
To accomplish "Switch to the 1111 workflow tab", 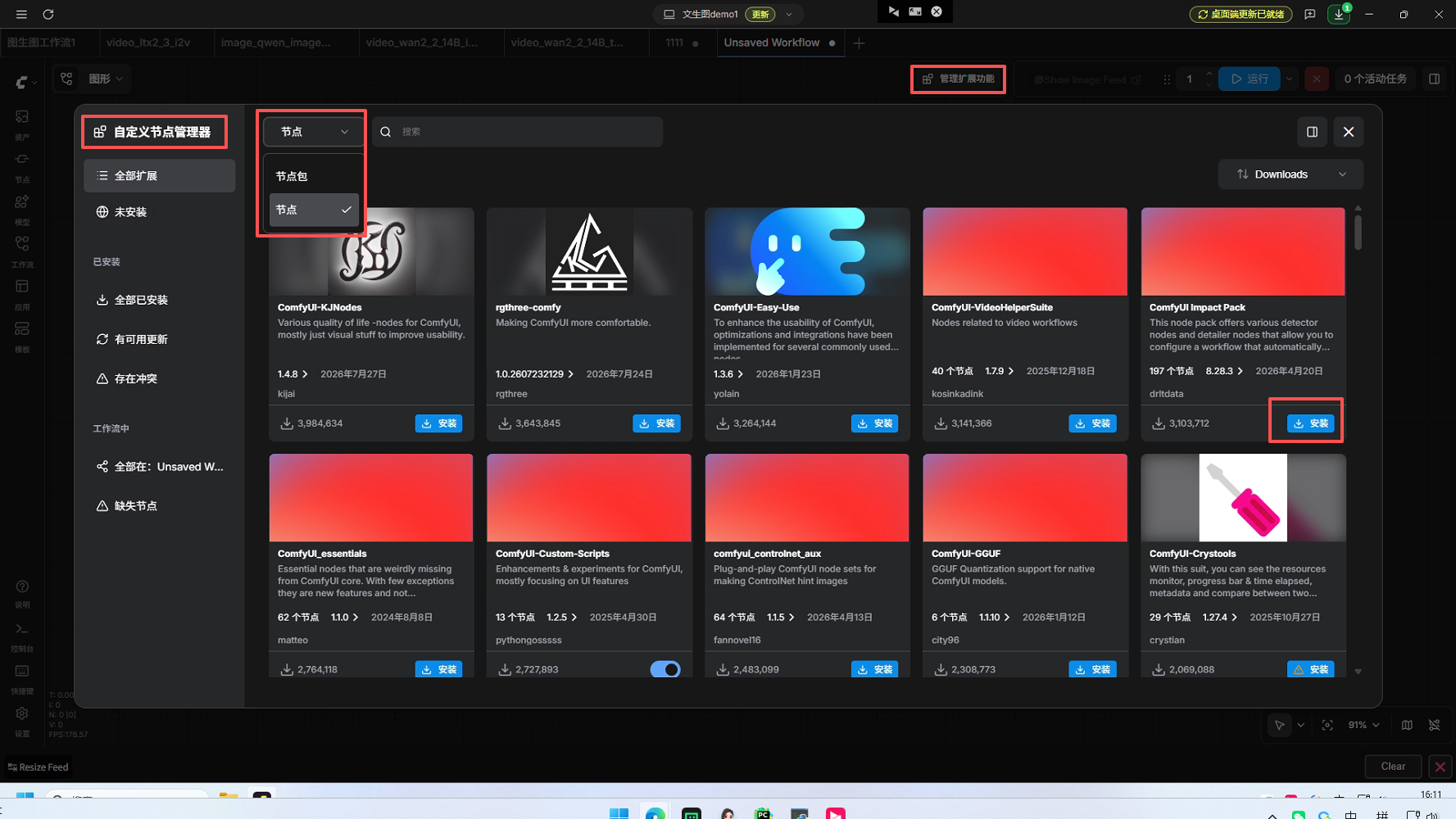I will tap(683, 43).
